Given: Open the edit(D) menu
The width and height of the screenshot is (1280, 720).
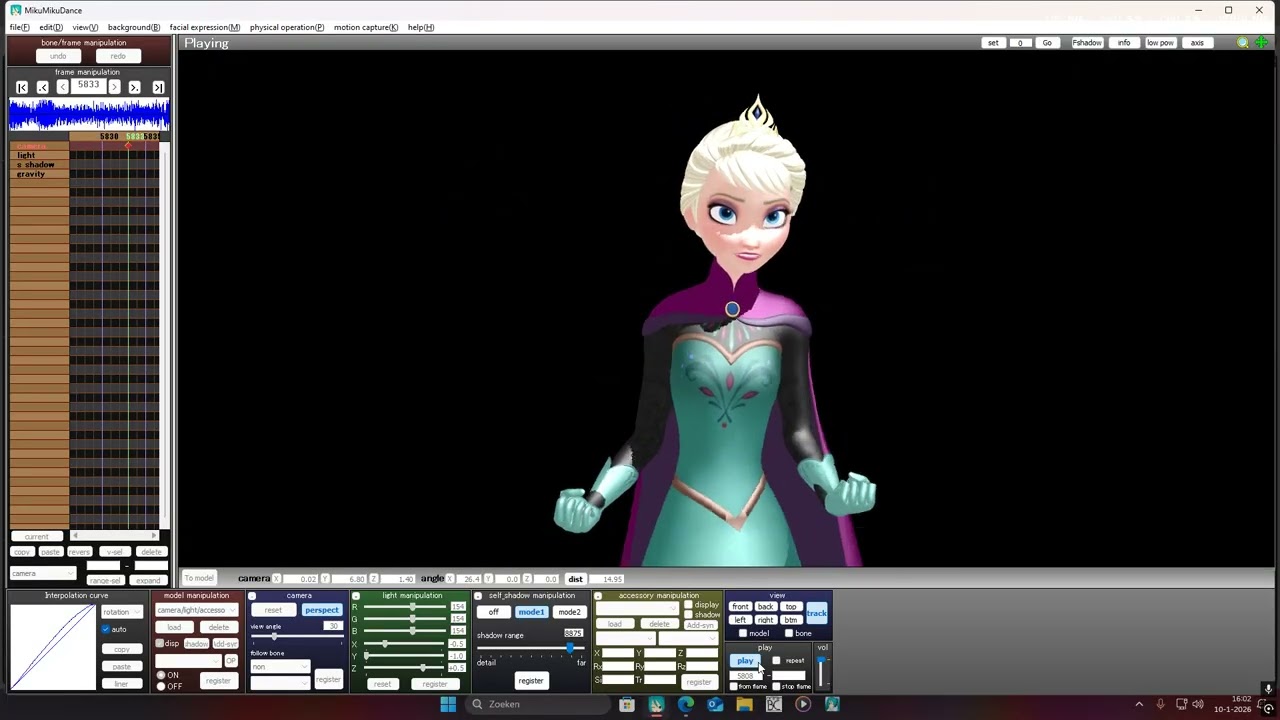Looking at the screenshot, I should [51, 27].
